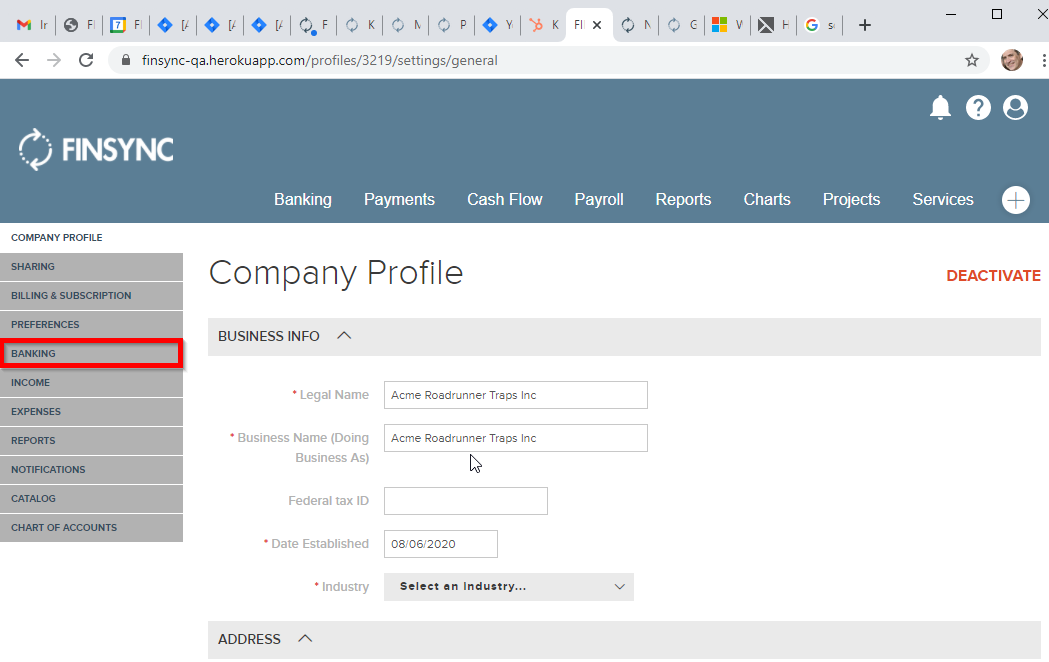Open the notifications bell icon
The image size is (1049, 662).
940,108
